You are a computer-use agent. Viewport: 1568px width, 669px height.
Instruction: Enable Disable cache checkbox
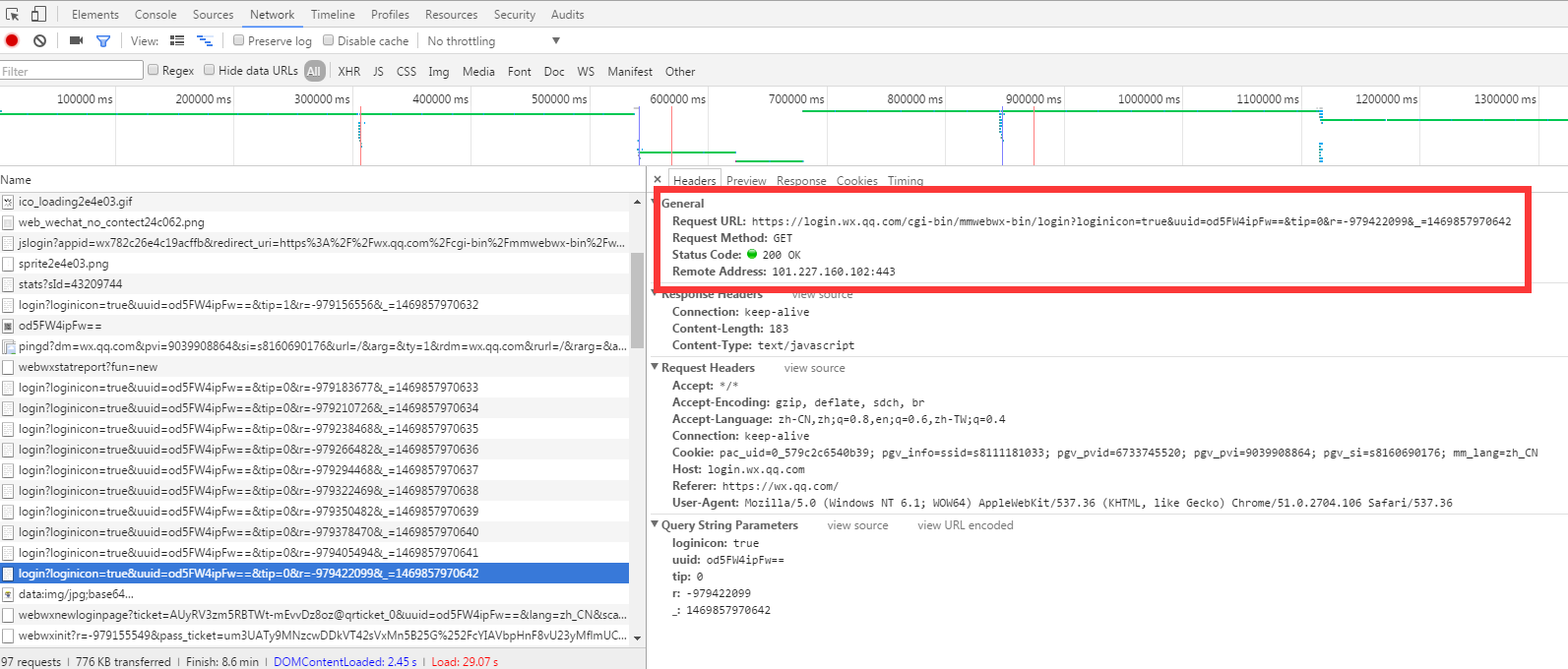click(x=329, y=40)
